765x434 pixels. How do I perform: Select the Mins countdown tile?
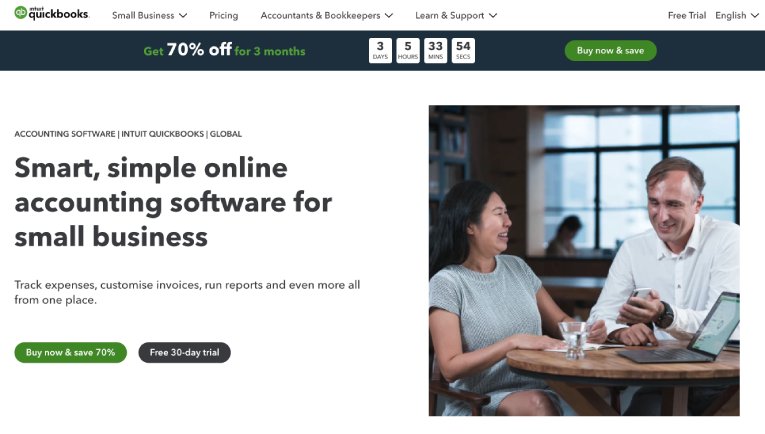tap(435, 51)
